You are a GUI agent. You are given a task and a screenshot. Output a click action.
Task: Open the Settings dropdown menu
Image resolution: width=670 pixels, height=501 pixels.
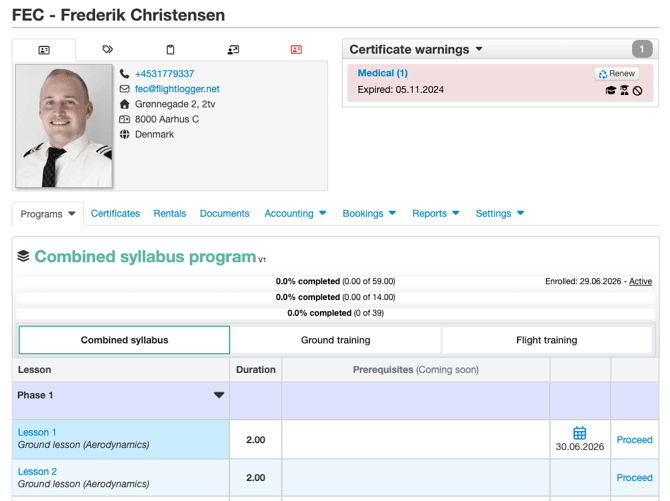point(520,213)
